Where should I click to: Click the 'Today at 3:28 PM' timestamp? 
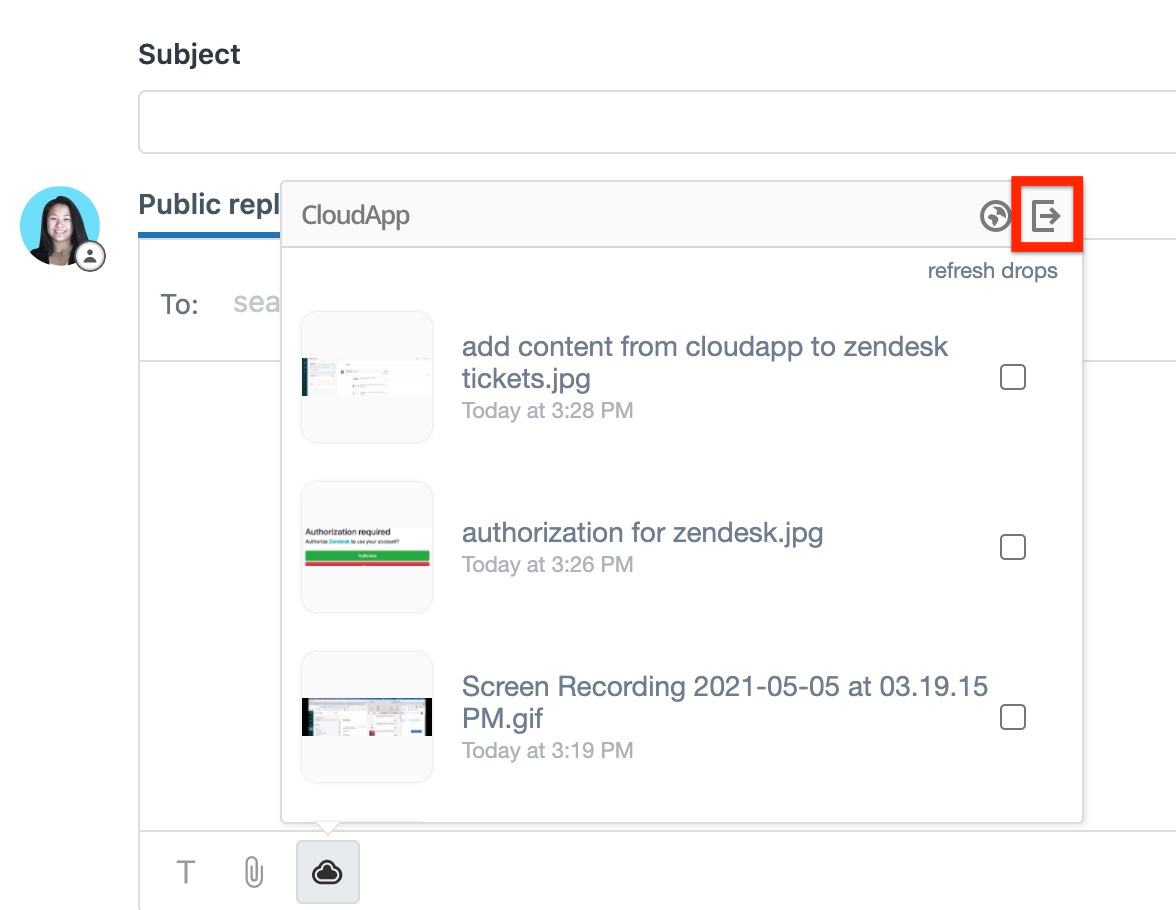pos(548,410)
